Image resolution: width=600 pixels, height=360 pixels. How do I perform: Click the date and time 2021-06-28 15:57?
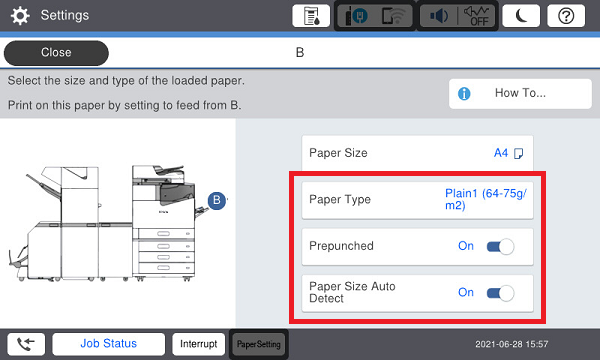pyautogui.click(x=512, y=344)
